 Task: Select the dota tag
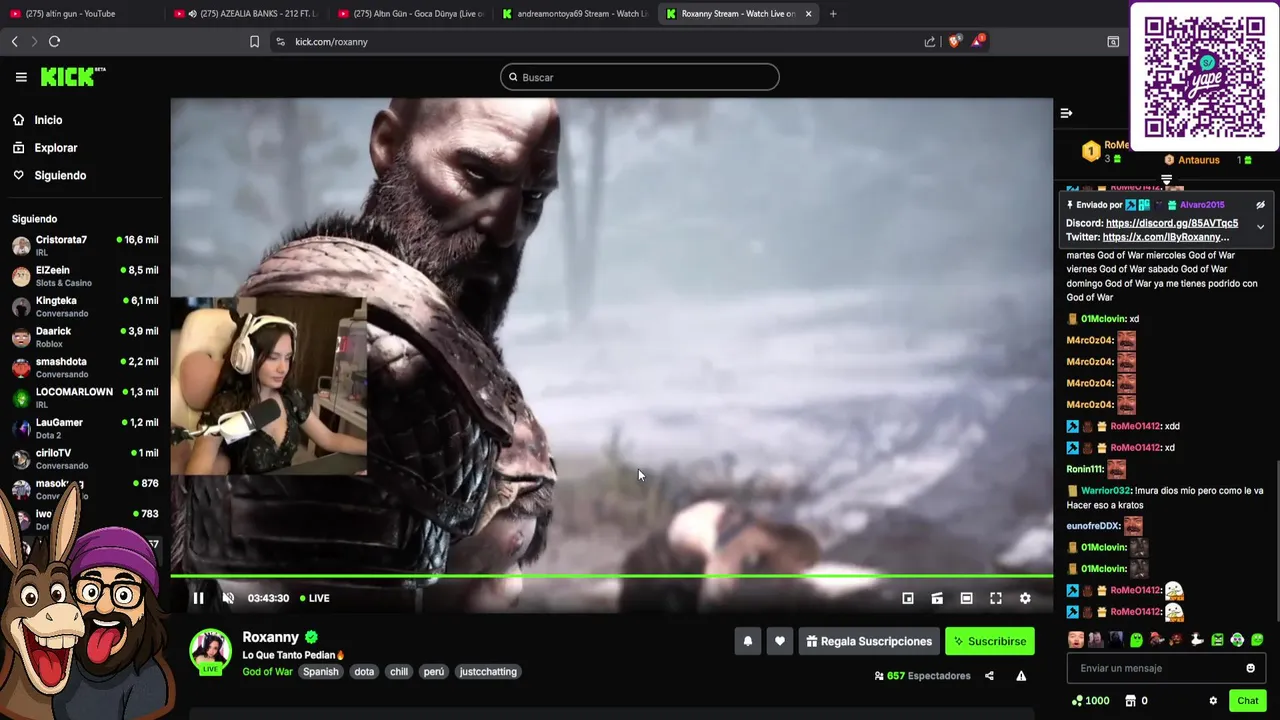364,672
